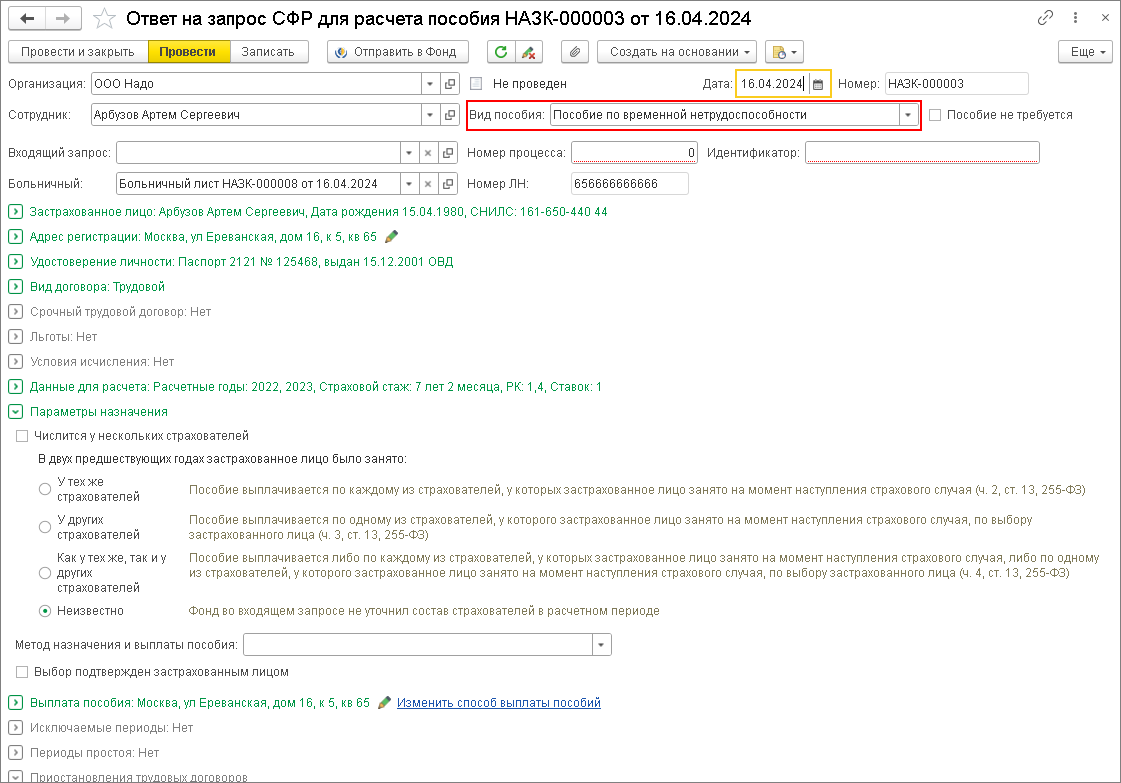Collapse Параметры назначения section
The image size is (1121, 783).
tap(15, 412)
